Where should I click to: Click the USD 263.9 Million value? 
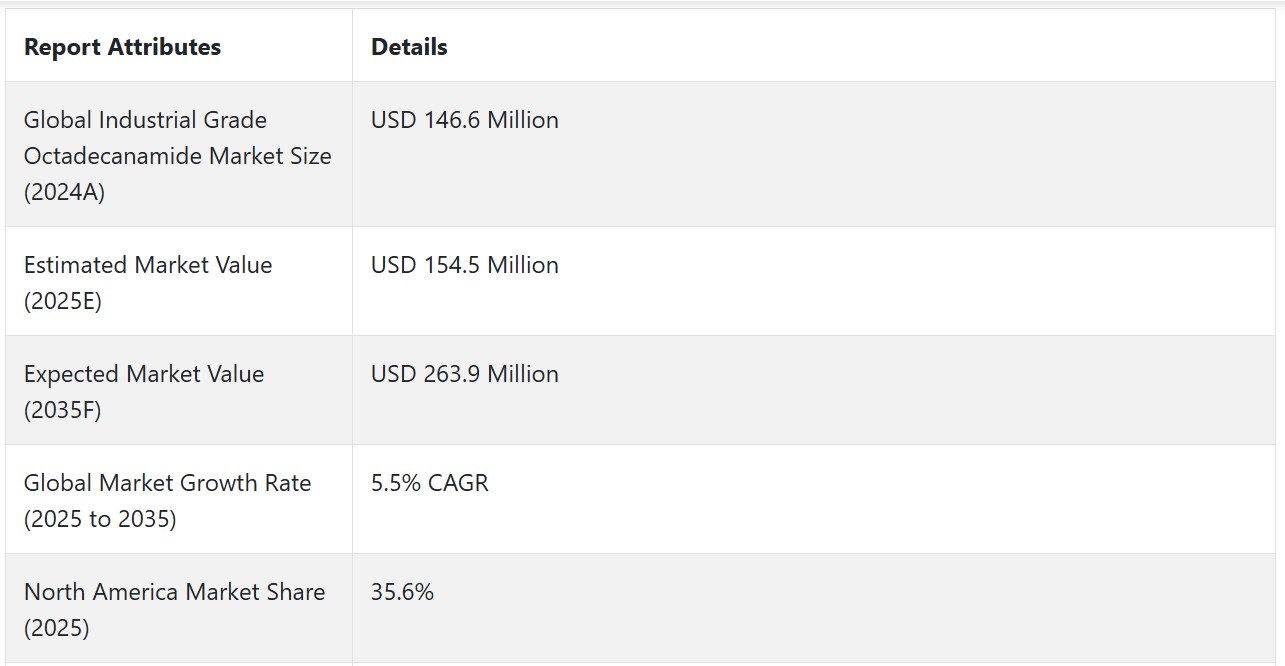point(465,374)
